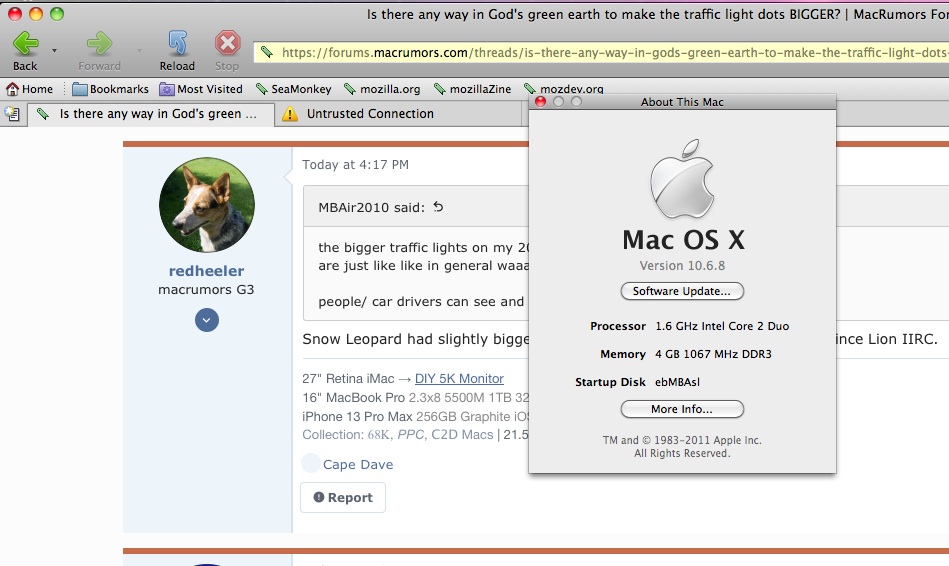Open the Most Visited bookmarks folder
This screenshot has width=949, height=566.
click(x=201, y=89)
